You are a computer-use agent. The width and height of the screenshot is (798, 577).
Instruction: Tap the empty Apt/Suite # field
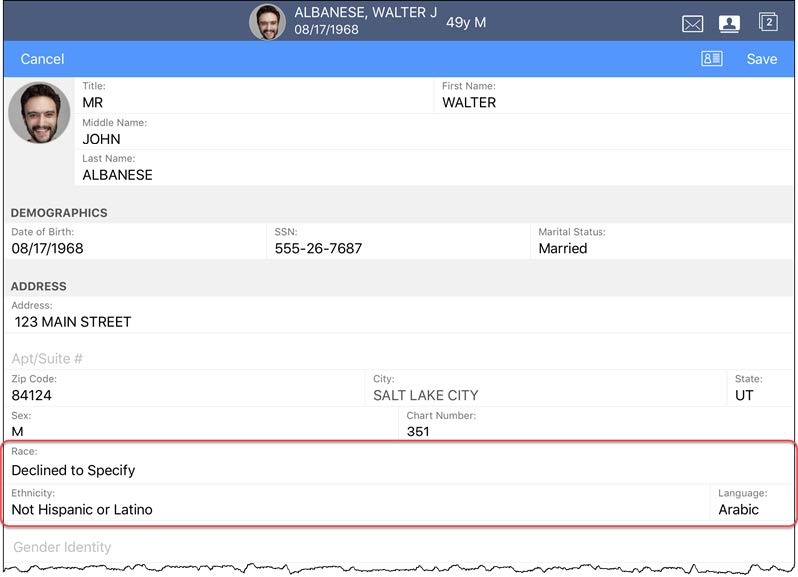pos(399,352)
